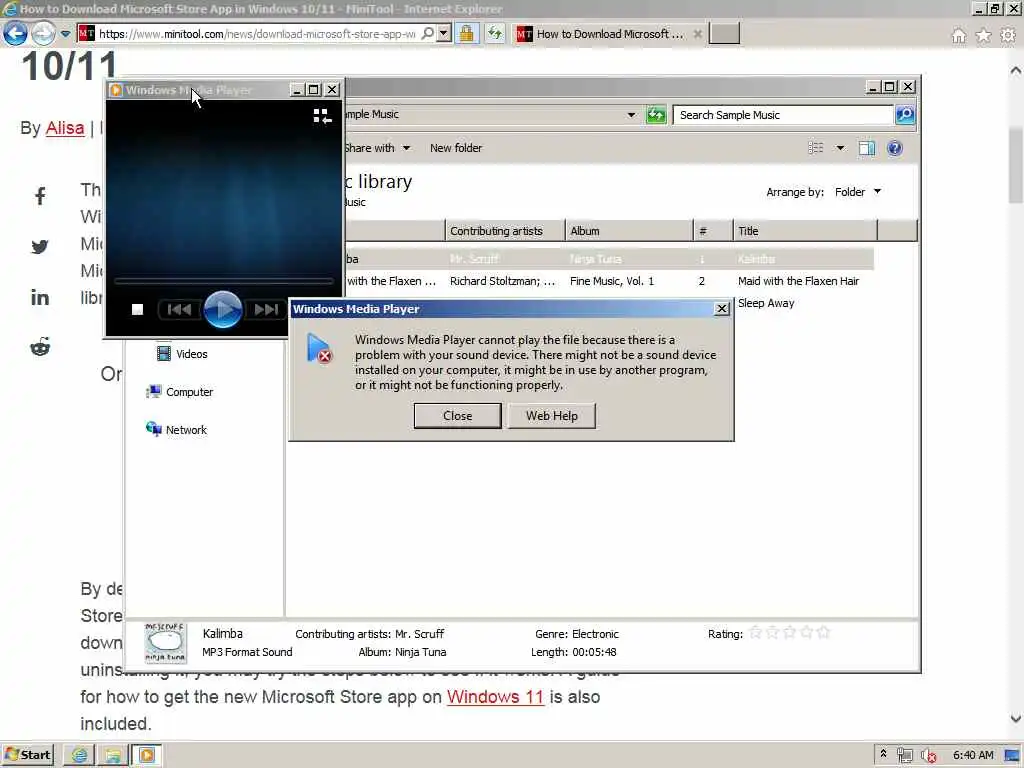Sort by Title column header
1024x768 pixels.
click(805, 231)
